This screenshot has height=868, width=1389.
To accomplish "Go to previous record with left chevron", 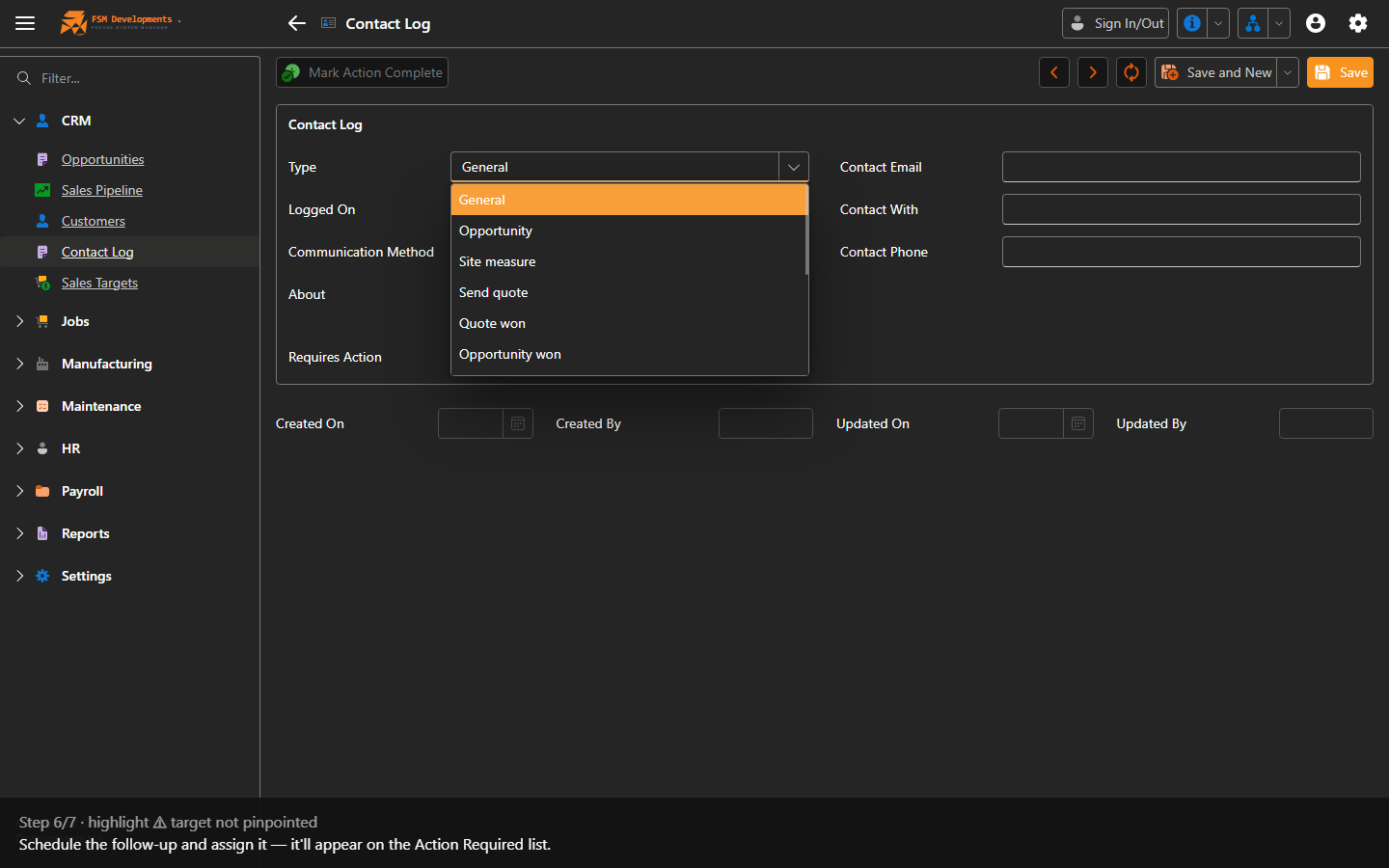I will pyautogui.click(x=1054, y=72).
